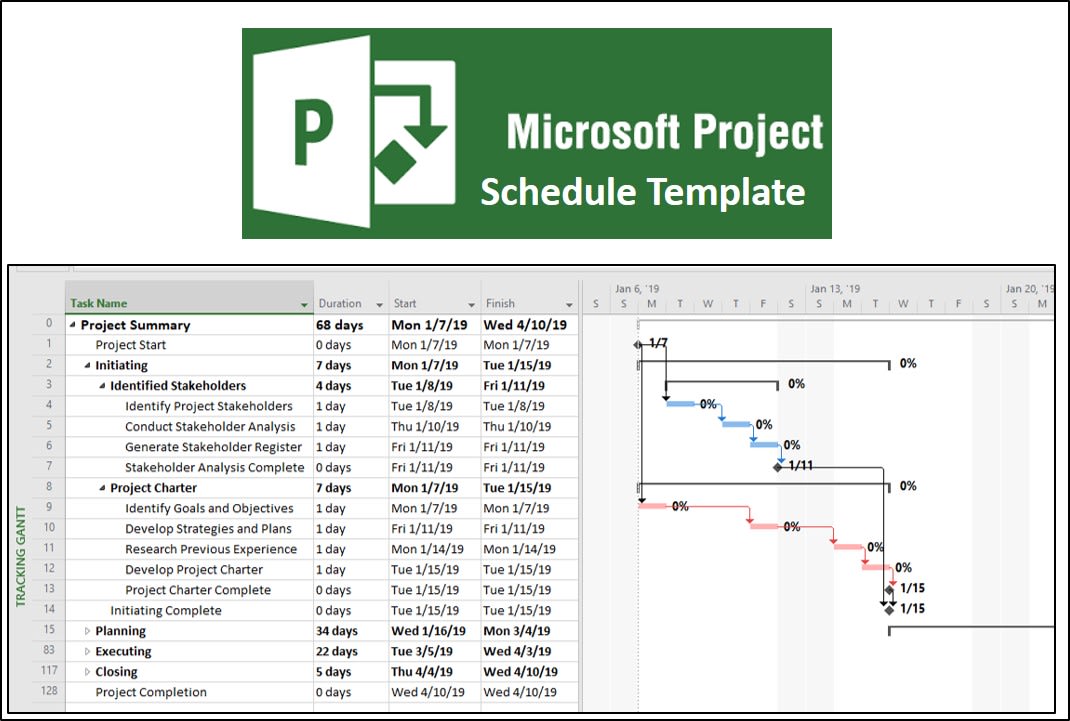The image size is (1070, 721).
Task: Click the Jan 13, '19 timescale header
Action: [835, 289]
